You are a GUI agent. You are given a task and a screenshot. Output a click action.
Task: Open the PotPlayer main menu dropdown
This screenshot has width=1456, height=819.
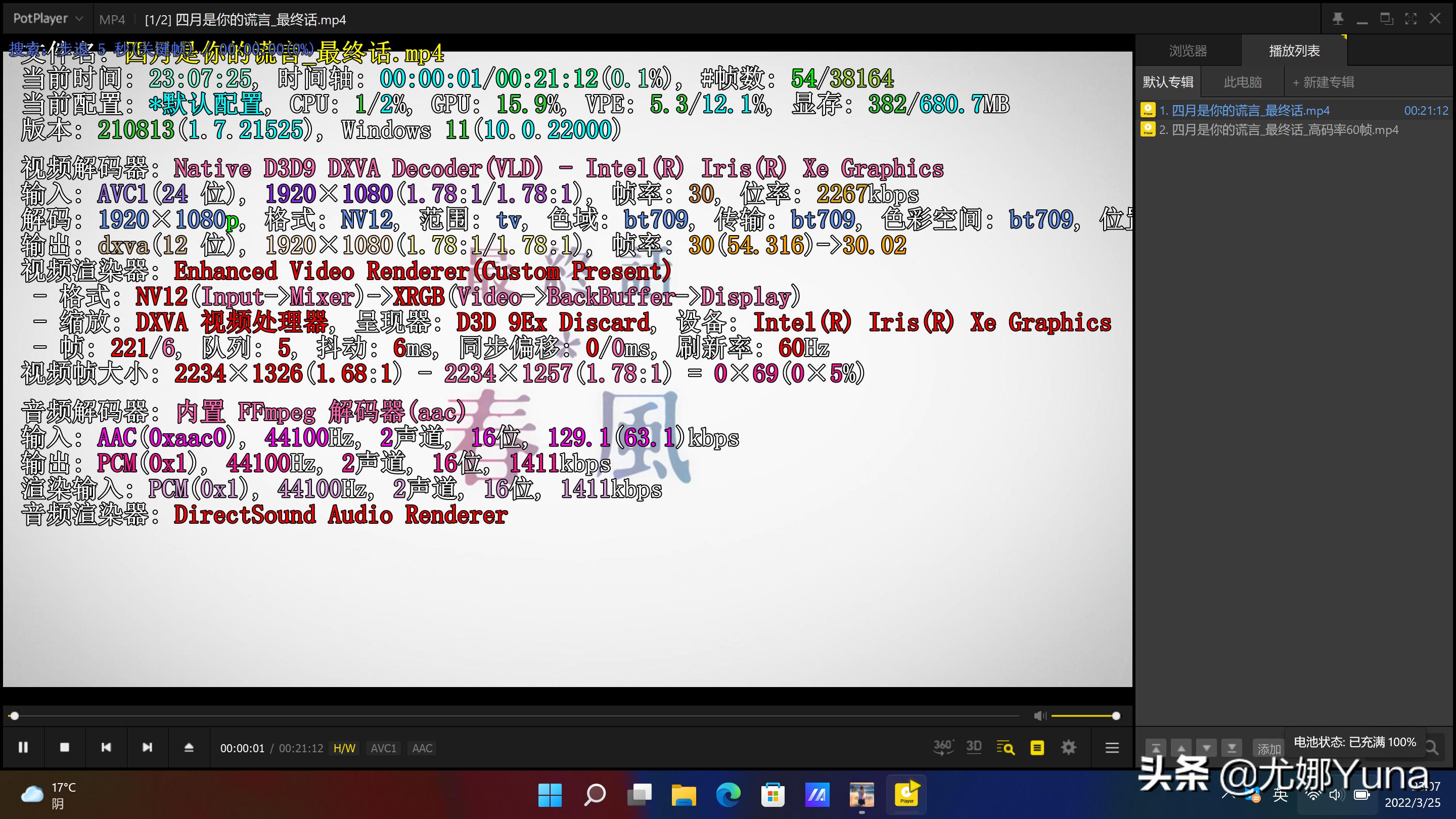coord(48,19)
